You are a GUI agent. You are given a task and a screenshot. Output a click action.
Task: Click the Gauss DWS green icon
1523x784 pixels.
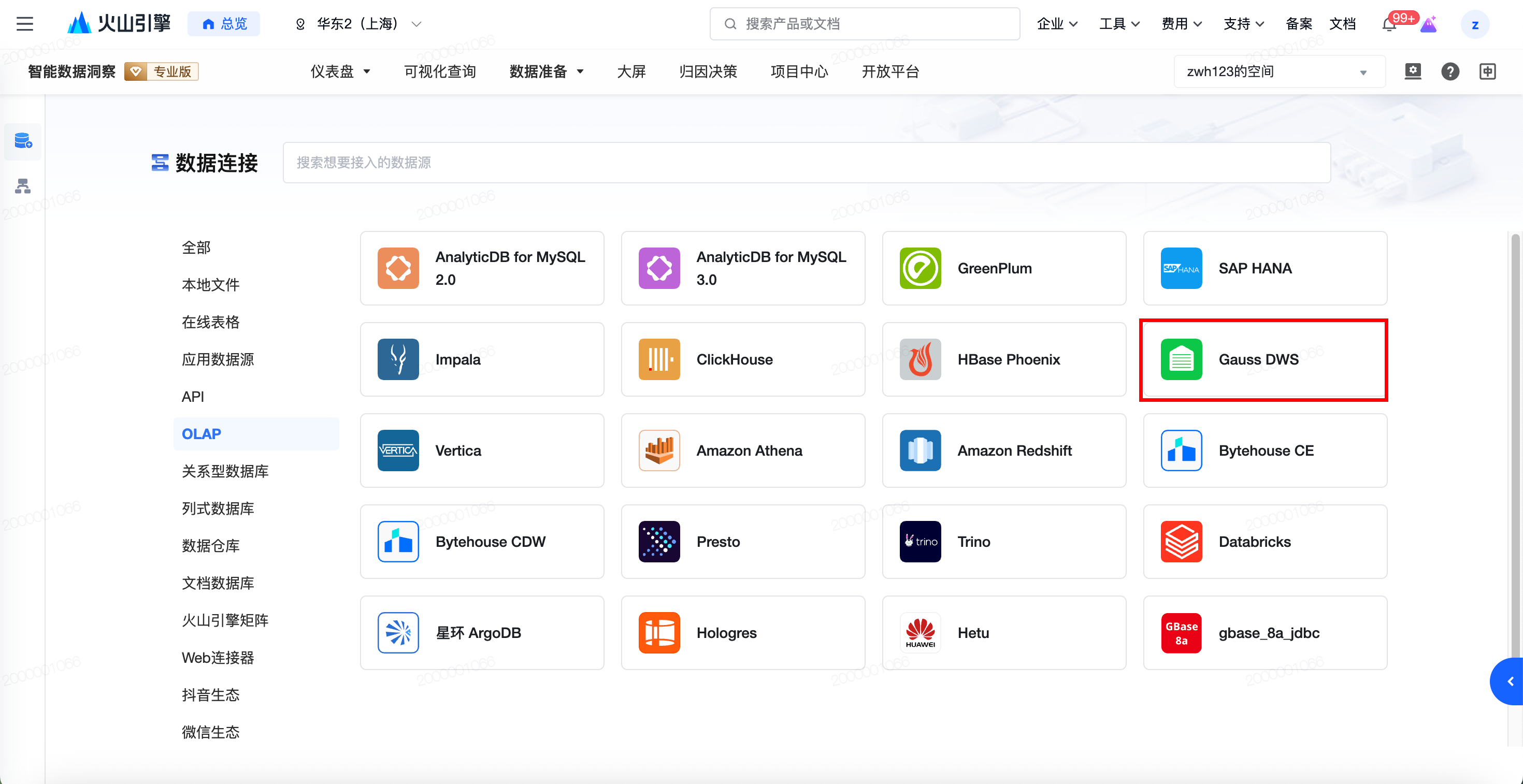(x=1181, y=359)
